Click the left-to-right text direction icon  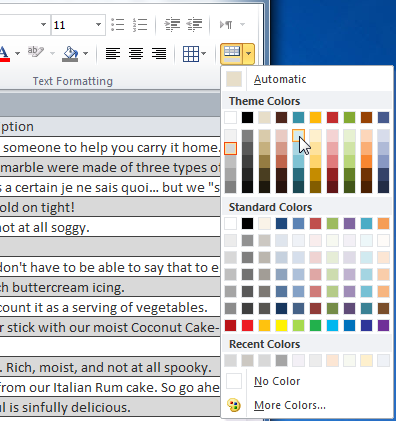(226, 25)
